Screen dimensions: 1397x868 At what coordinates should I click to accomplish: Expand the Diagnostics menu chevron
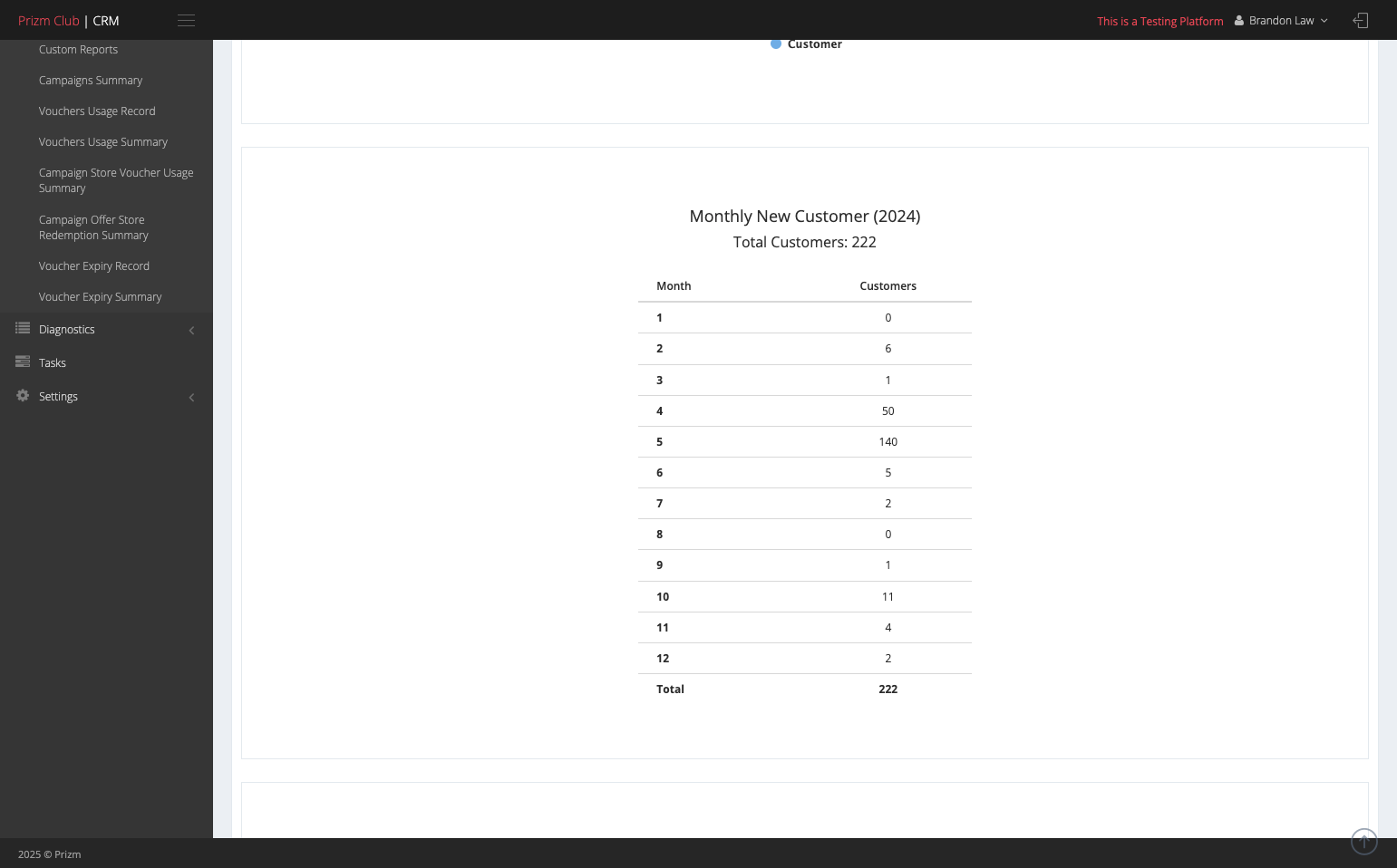[191, 331]
